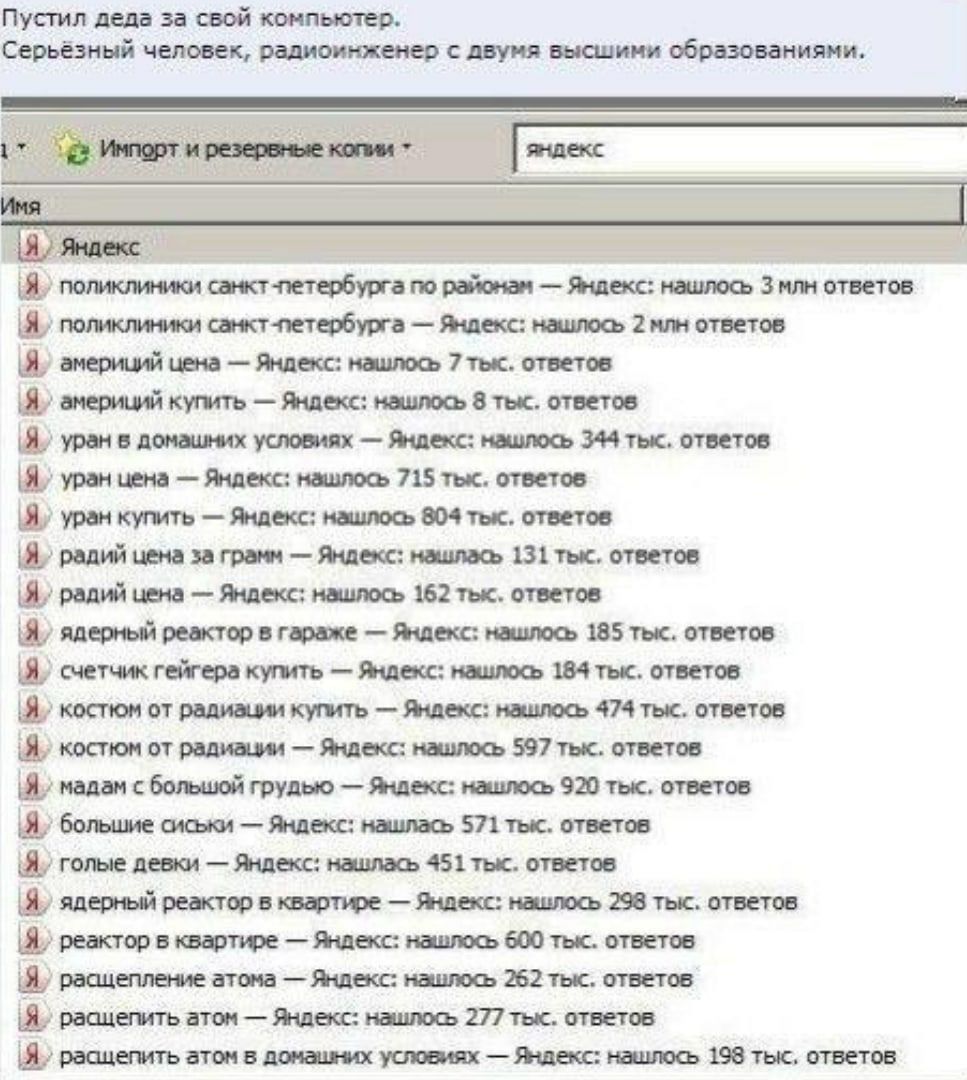Select расщепить атом 277 тыс. entry
Viewport: 967px width, 1080px height.
(x=357, y=1018)
